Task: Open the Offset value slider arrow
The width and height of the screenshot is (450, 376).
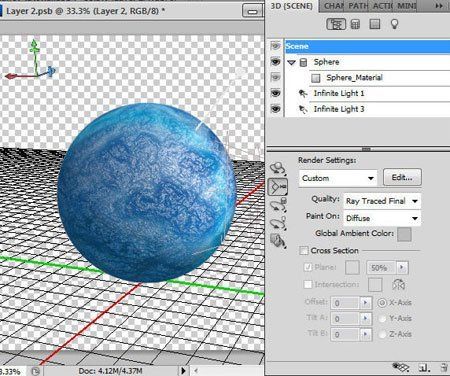Action: click(x=366, y=303)
